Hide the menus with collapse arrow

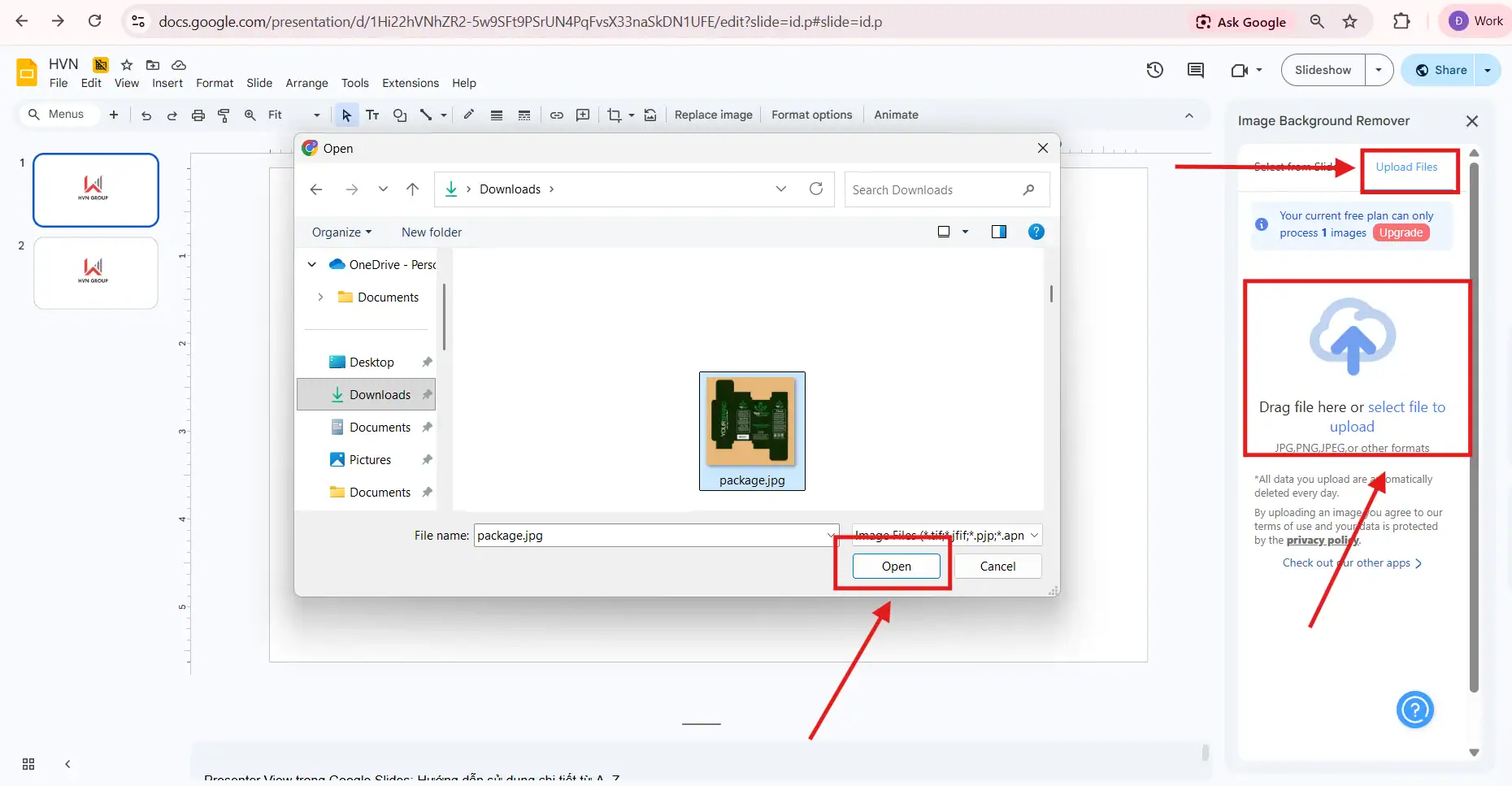(1188, 115)
